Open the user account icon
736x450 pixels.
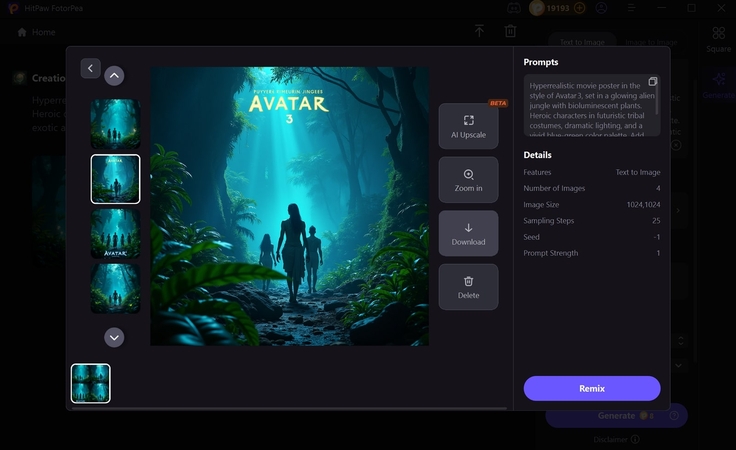[x=601, y=8]
